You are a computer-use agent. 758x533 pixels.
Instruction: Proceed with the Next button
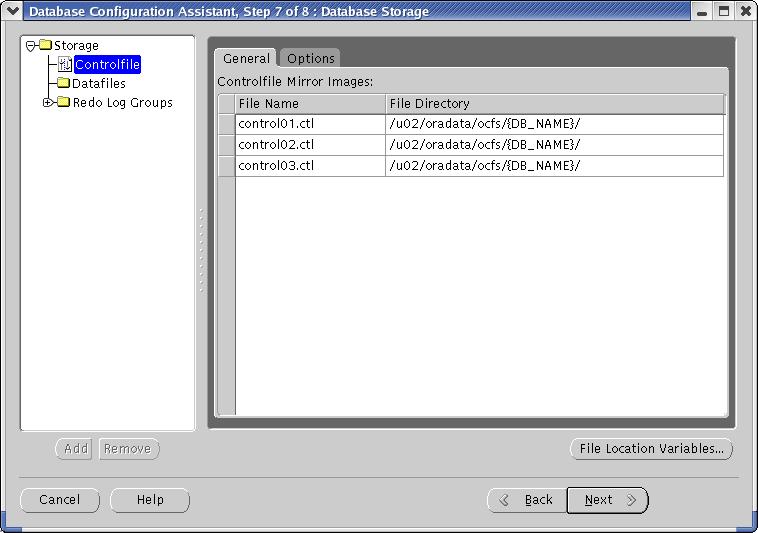pyautogui.click(x=607, y=500)
